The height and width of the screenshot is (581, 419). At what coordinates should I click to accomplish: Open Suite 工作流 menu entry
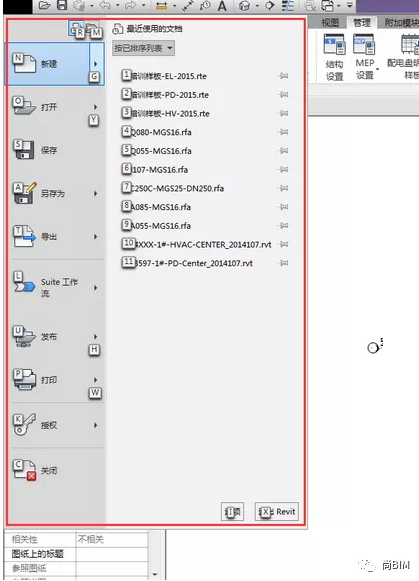pyautogui.click(x=47, y=288)
